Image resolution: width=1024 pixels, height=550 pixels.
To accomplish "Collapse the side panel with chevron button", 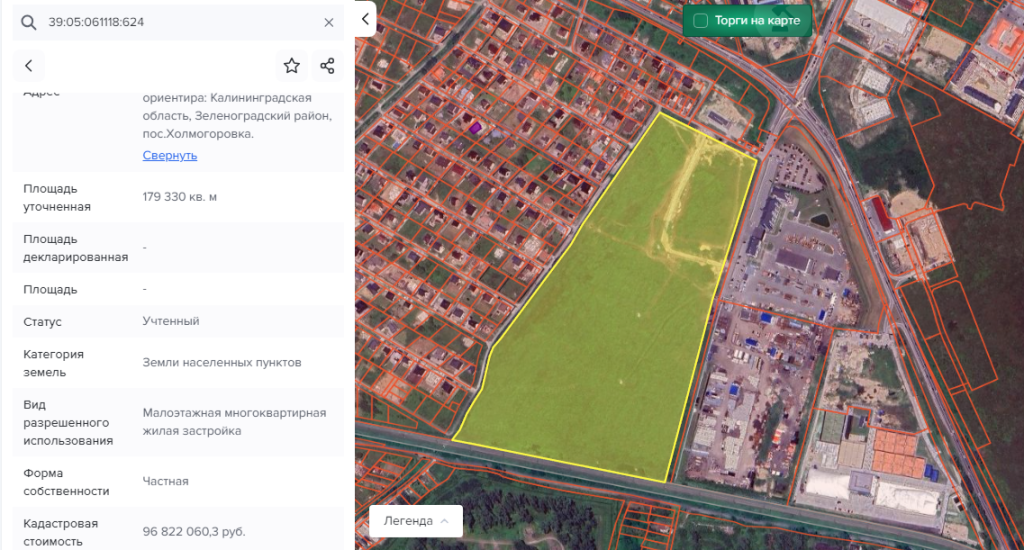I will pyautogui.click(x=365, y=19).
